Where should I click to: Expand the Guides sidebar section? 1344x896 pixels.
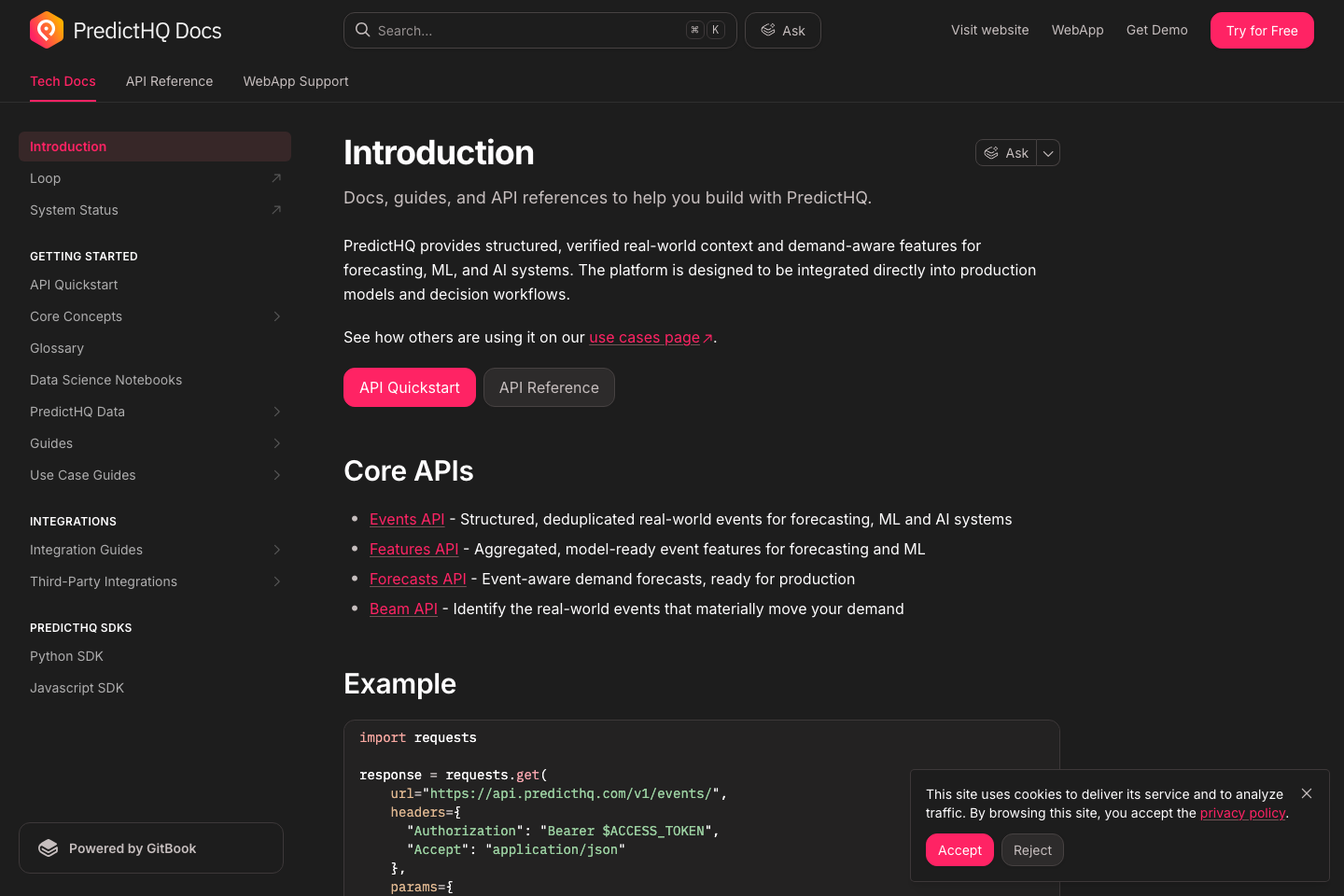276,442
